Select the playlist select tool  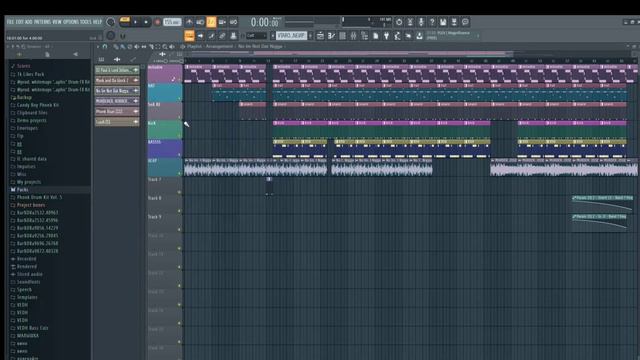(158, 47)
